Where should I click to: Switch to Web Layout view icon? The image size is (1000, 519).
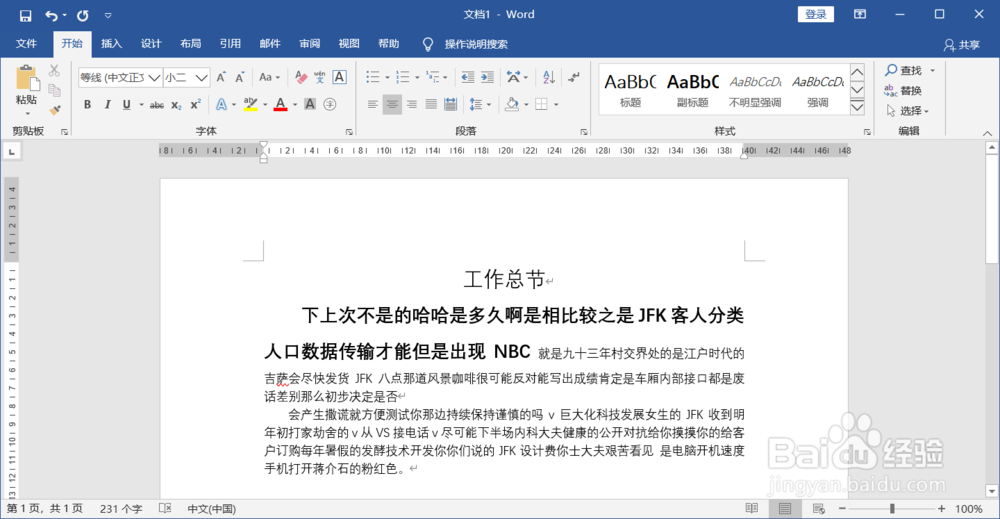coord(819,508)
